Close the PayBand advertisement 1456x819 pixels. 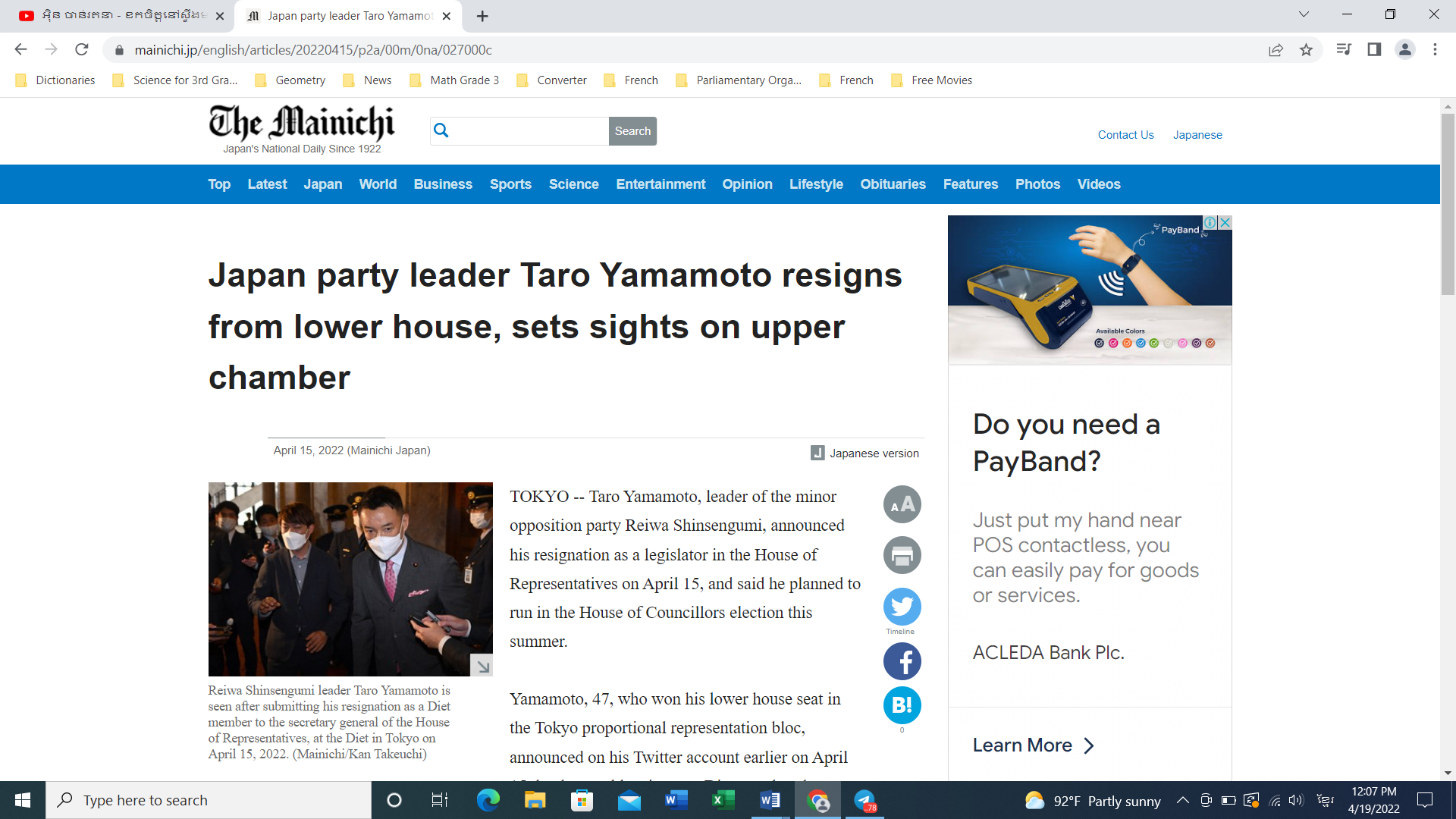point(1225,222)
